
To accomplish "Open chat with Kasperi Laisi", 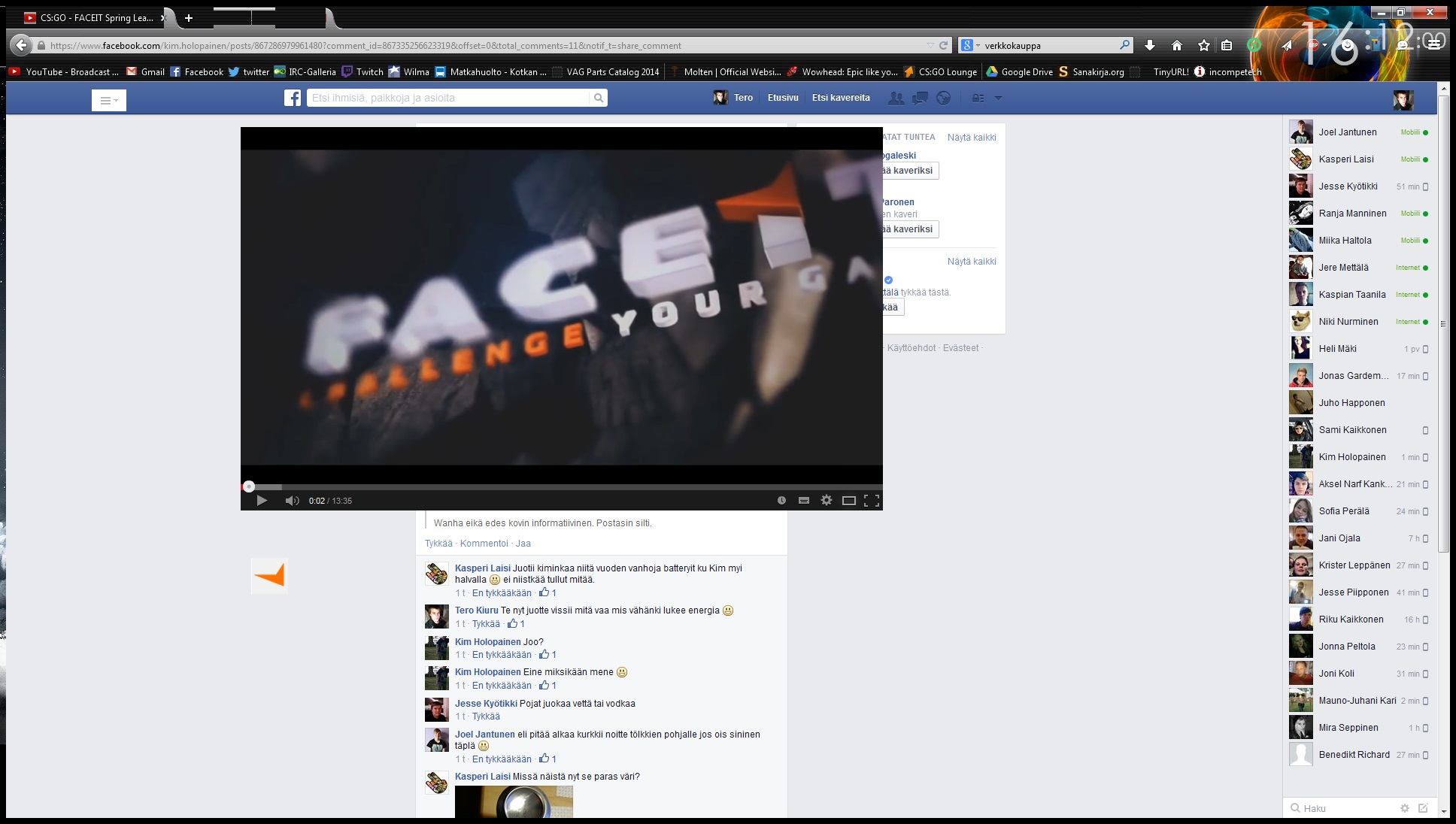I will 1359,159.
